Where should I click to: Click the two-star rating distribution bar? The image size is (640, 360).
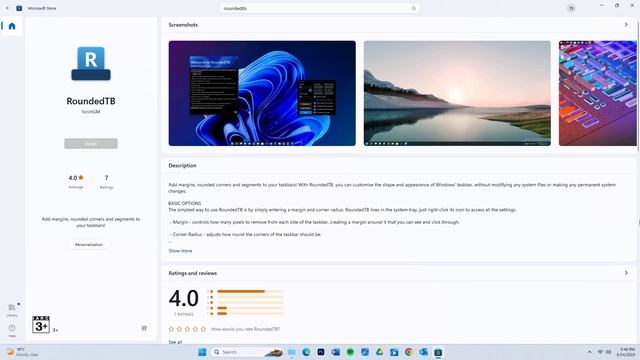click(250, 308)
